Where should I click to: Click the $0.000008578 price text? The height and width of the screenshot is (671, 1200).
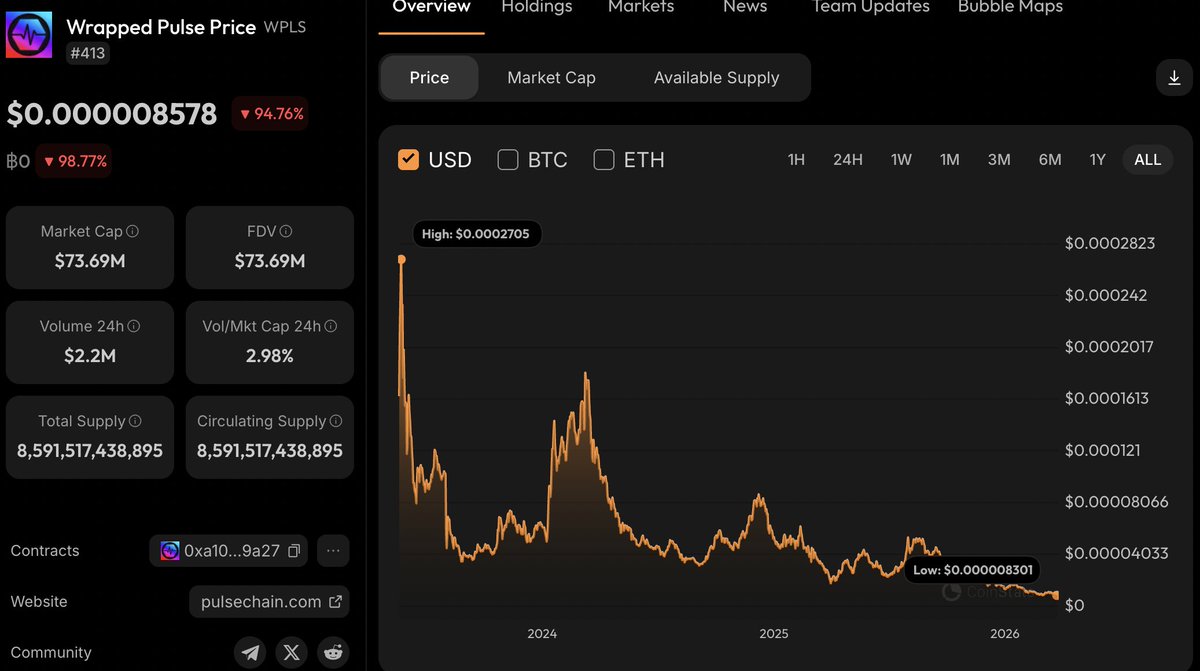click(112, 114)
